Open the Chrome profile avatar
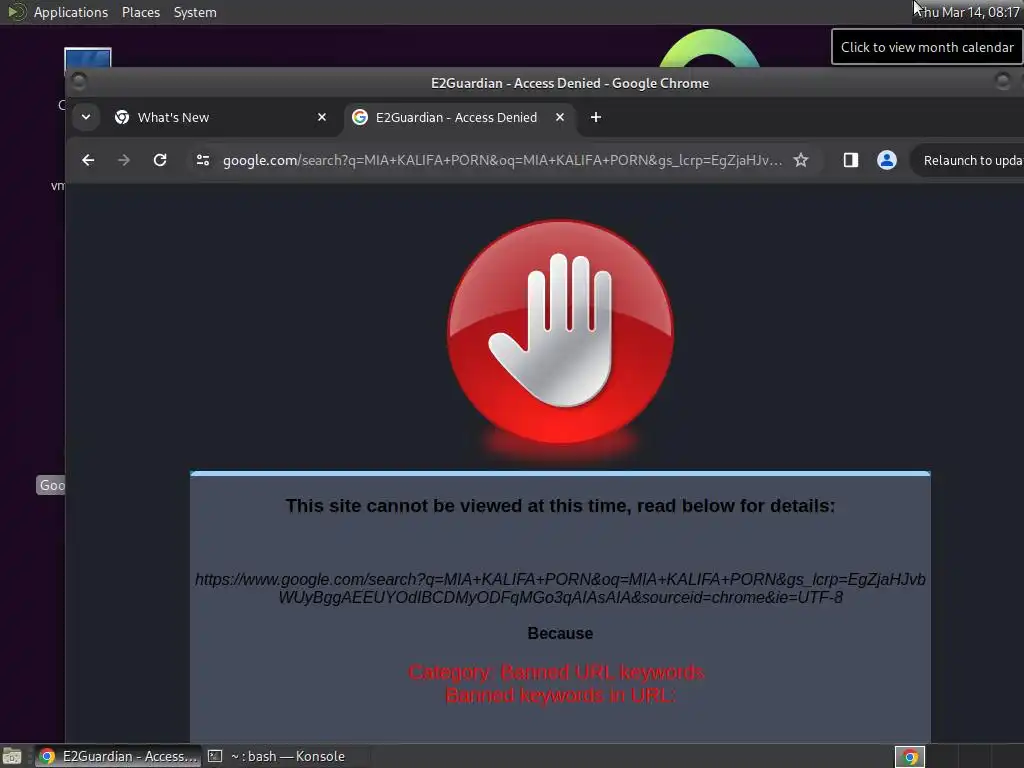This screenshot has width=1024, height=768. 886,160
